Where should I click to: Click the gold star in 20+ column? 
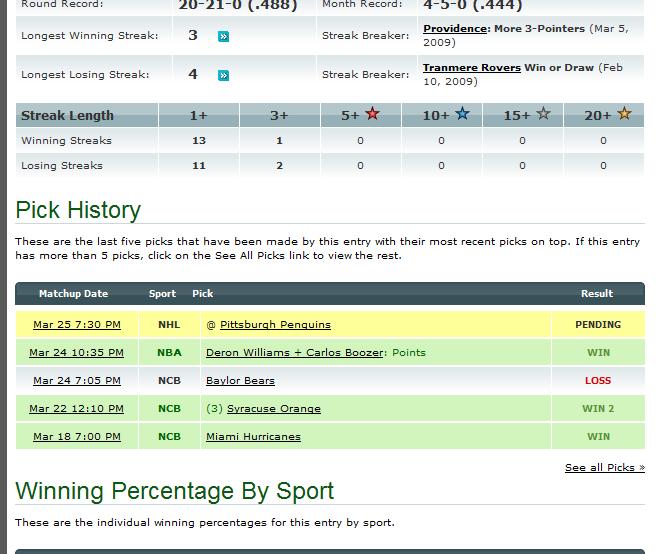[x=624, y=115]
